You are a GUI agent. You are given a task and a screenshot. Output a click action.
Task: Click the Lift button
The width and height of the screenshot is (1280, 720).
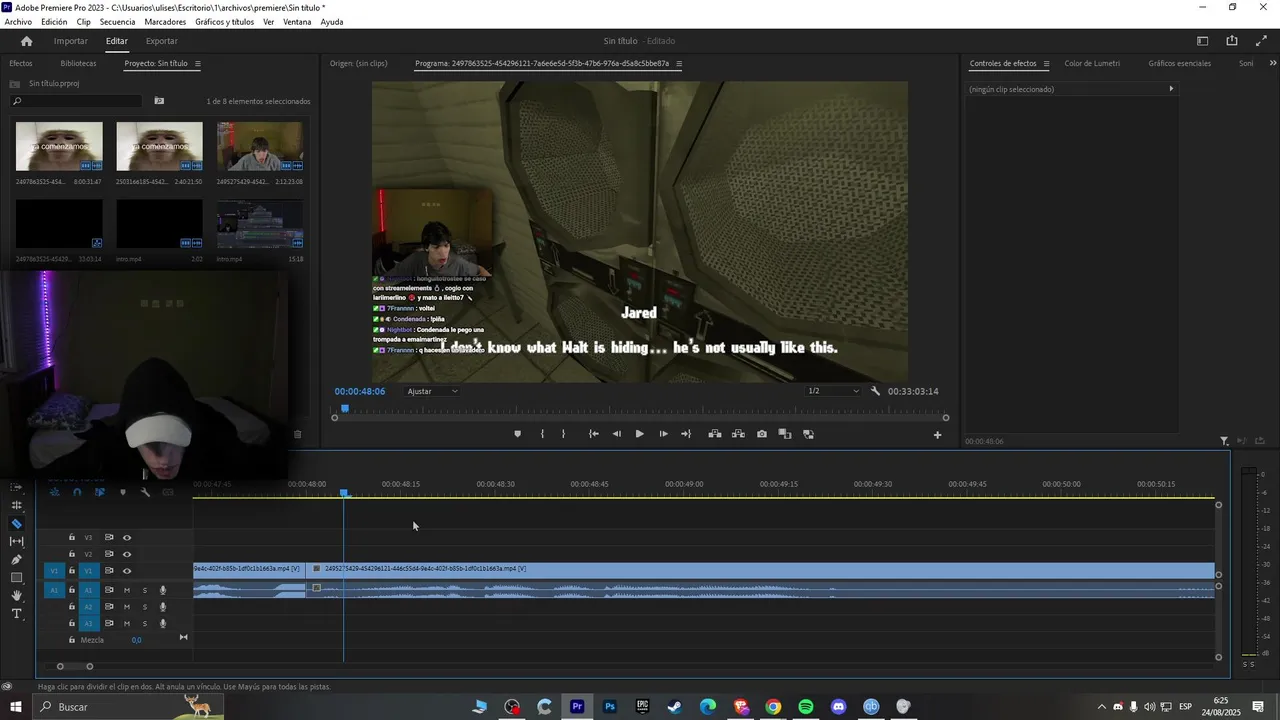pos(715,434)
